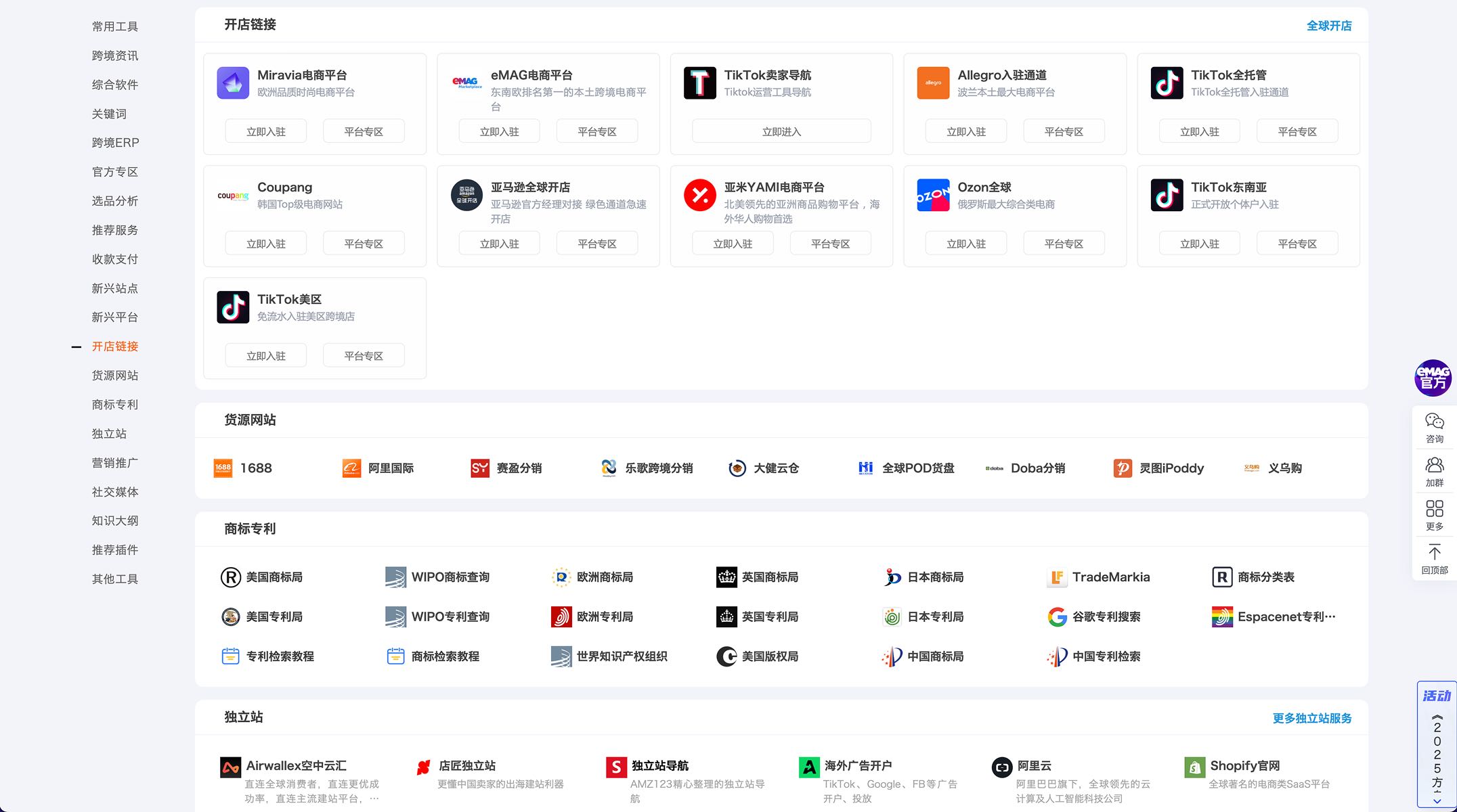
Task: Click the 英国商标局 crown icon
Action: pos(726,577)
